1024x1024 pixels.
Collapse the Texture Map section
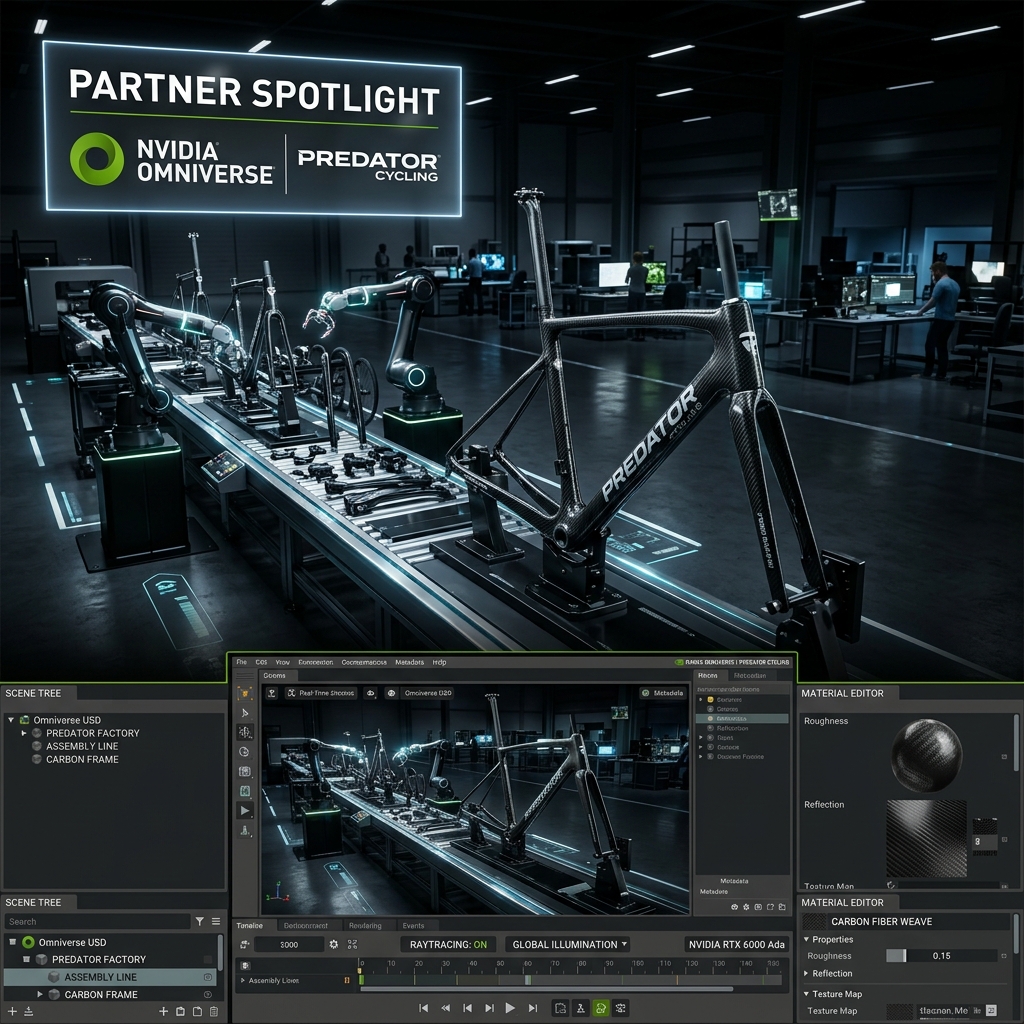pyautogui.click(x=806, y=994)
